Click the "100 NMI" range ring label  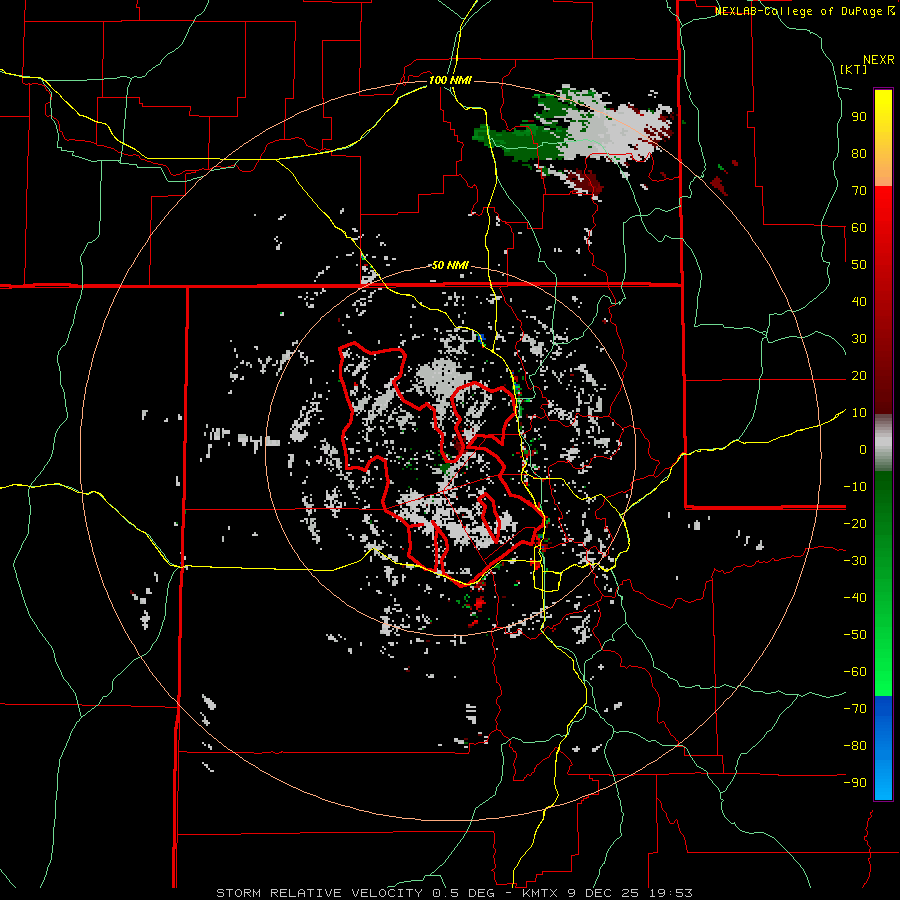point(450,80)
